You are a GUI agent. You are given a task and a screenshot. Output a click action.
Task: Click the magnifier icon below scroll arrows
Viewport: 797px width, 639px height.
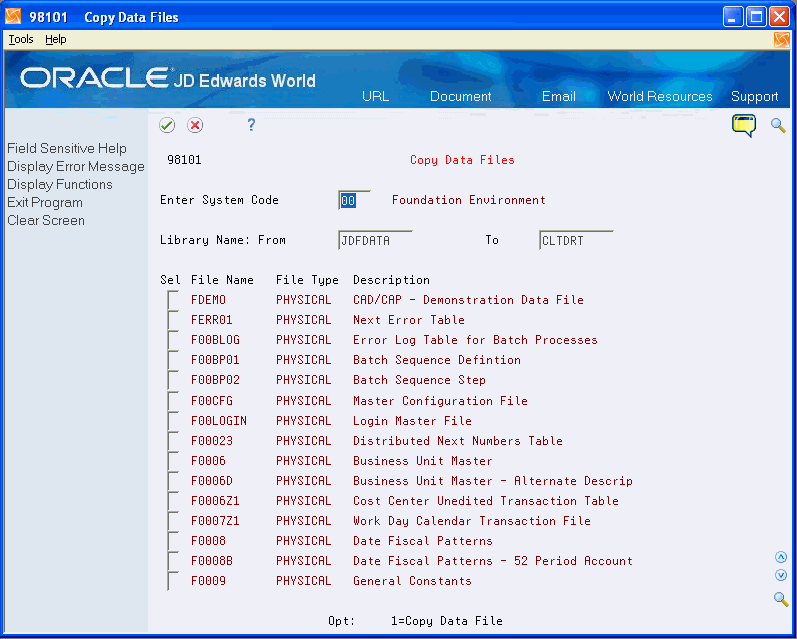[x=781, y=598]
